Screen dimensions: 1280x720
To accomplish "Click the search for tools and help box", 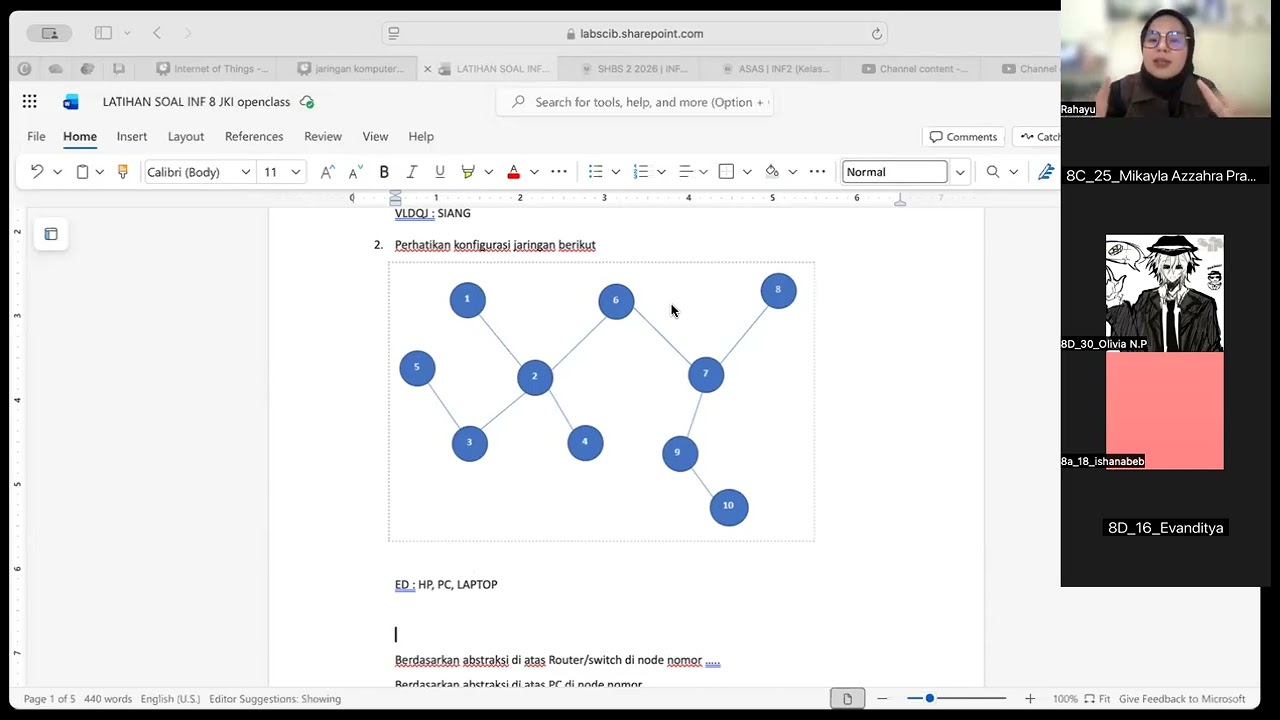I will coord(634,102).
